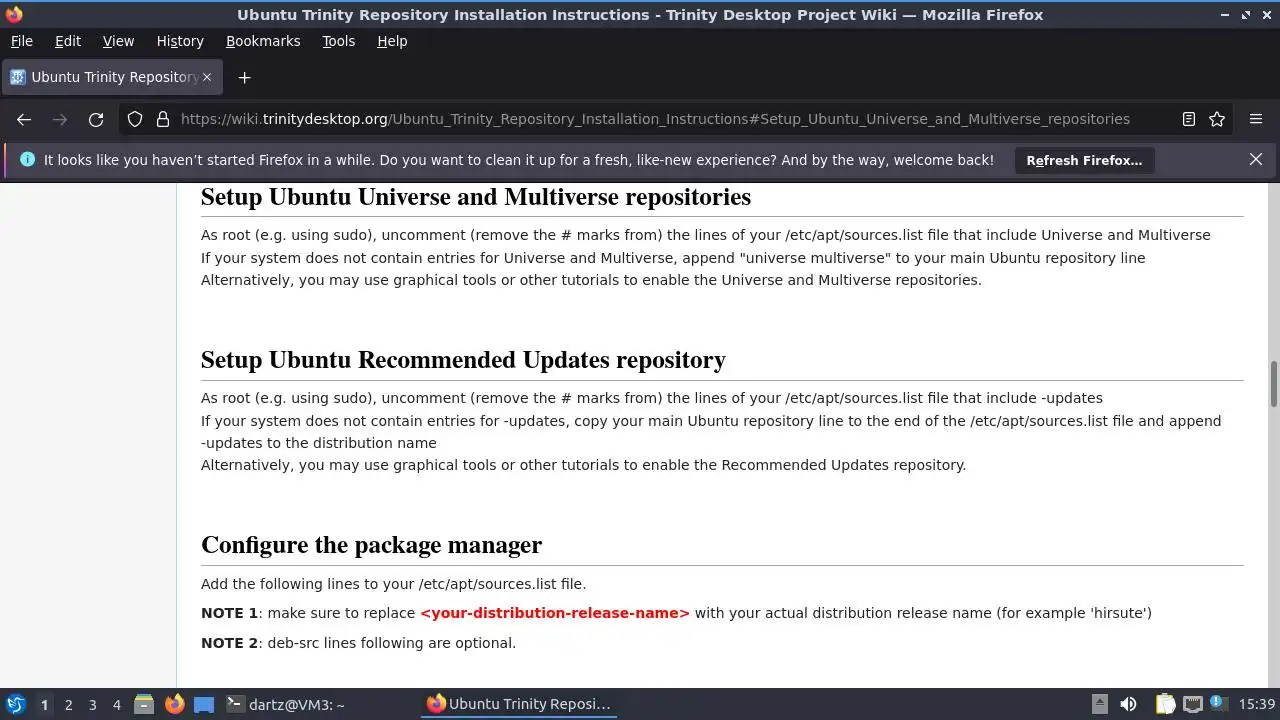The image size is (1280, 720).
Task: Click the 'NOTE 1' bold label
Action: coord(229,613)
